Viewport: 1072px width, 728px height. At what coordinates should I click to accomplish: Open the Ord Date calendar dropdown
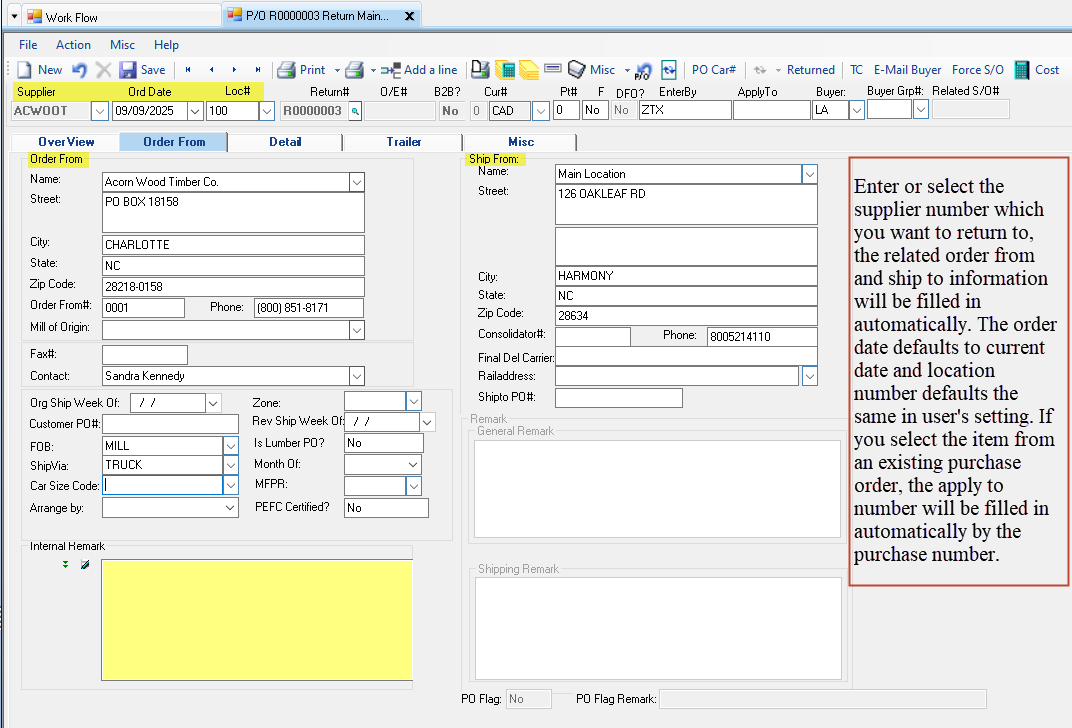tap(195, 111)
